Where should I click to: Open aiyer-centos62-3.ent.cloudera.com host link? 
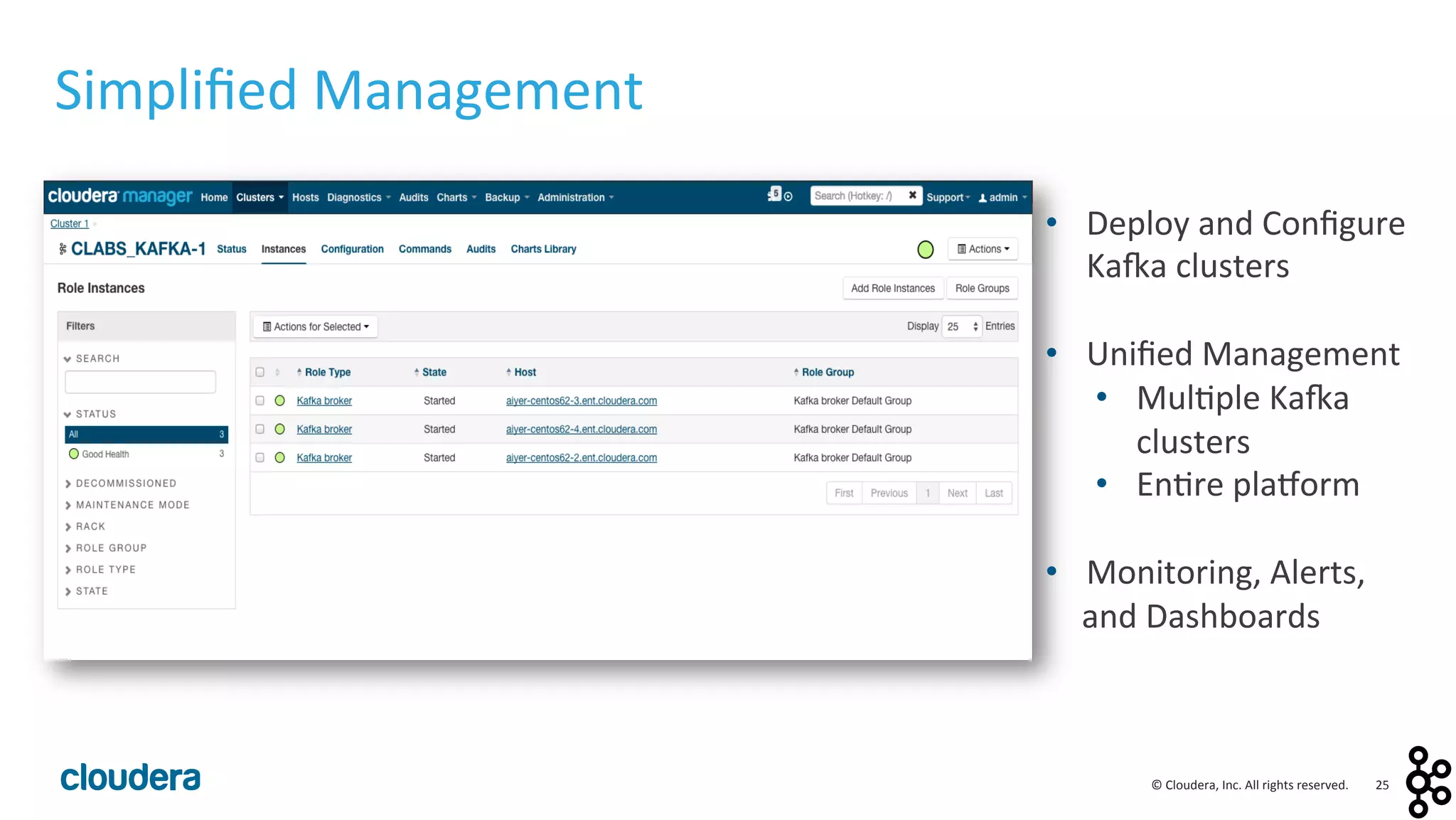coord(582,401)
